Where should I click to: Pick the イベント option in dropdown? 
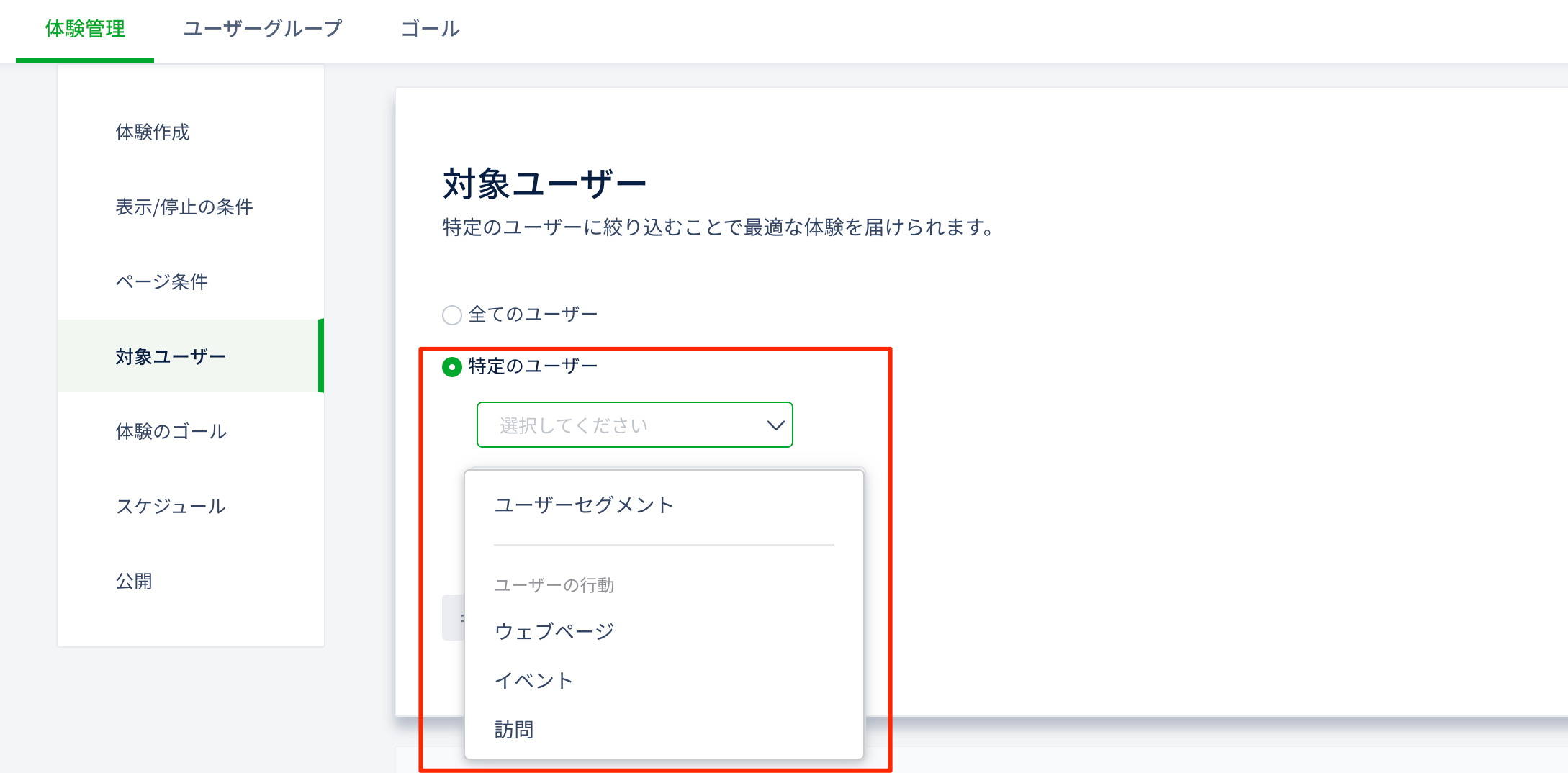click(533, 680)
